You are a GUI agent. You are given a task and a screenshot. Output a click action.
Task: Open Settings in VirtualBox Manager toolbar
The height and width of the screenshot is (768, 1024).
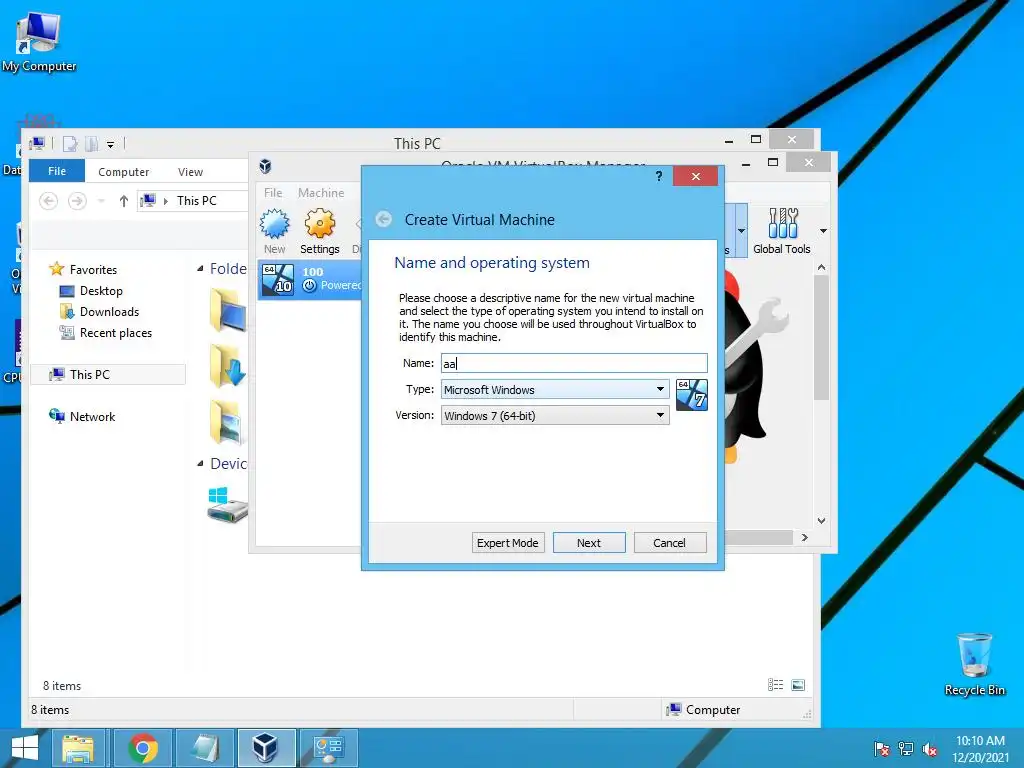319,231
